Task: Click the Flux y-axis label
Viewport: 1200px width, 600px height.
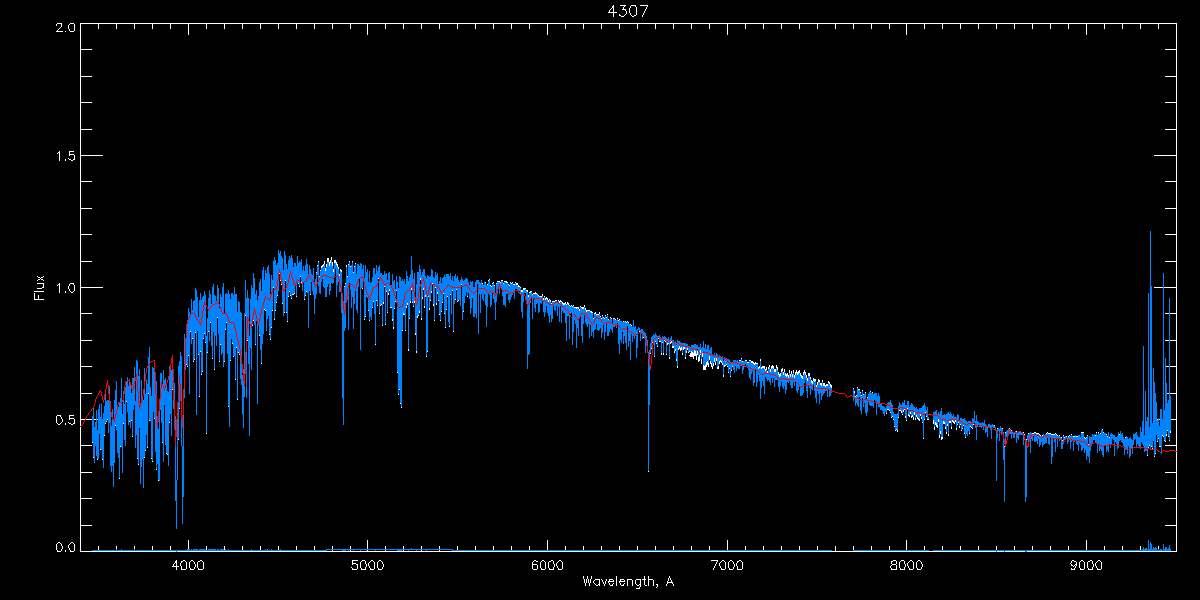Action: point(40,287)
